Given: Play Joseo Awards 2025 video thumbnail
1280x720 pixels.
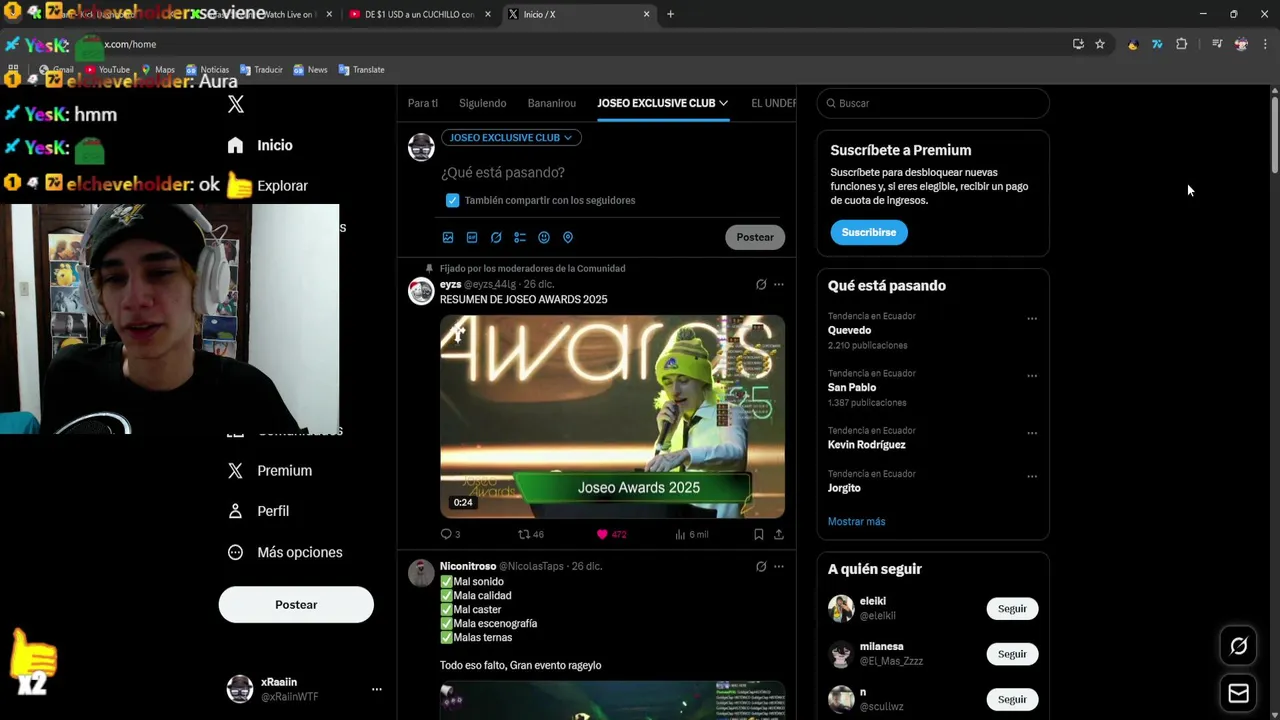Looking at the screenshot, I should click(612, 417).
